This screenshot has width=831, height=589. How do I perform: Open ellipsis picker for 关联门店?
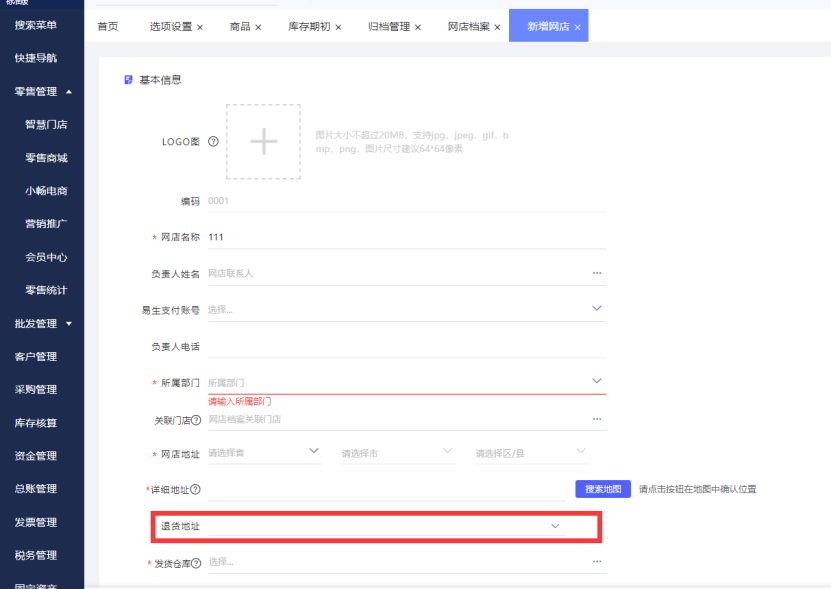coord(597,419)
